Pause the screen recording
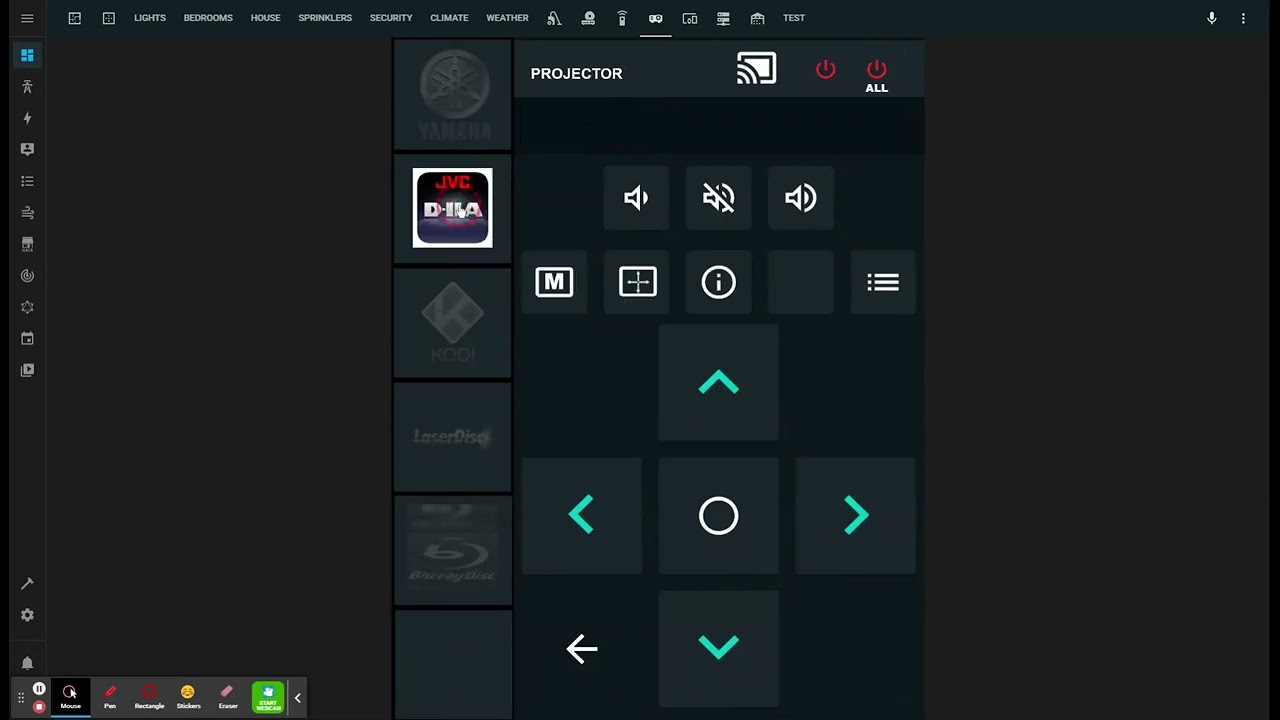This screenshot has height=720, width=1280. tap(39, 688)
